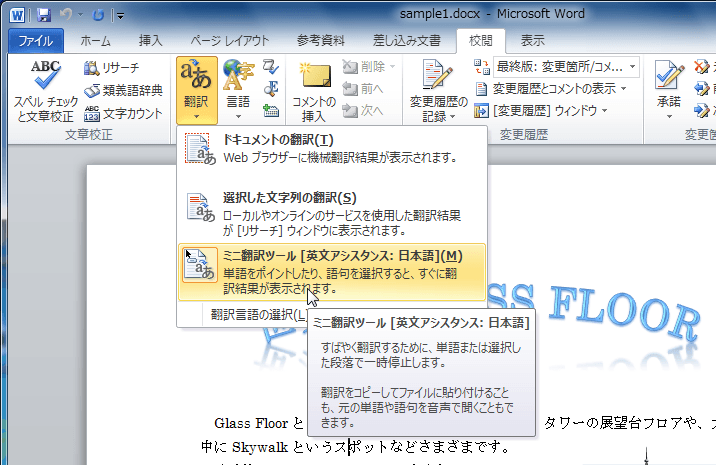Open 変更履歴の記録 dropdown arrow
This screenshot has height=465, width=716.
453,117
